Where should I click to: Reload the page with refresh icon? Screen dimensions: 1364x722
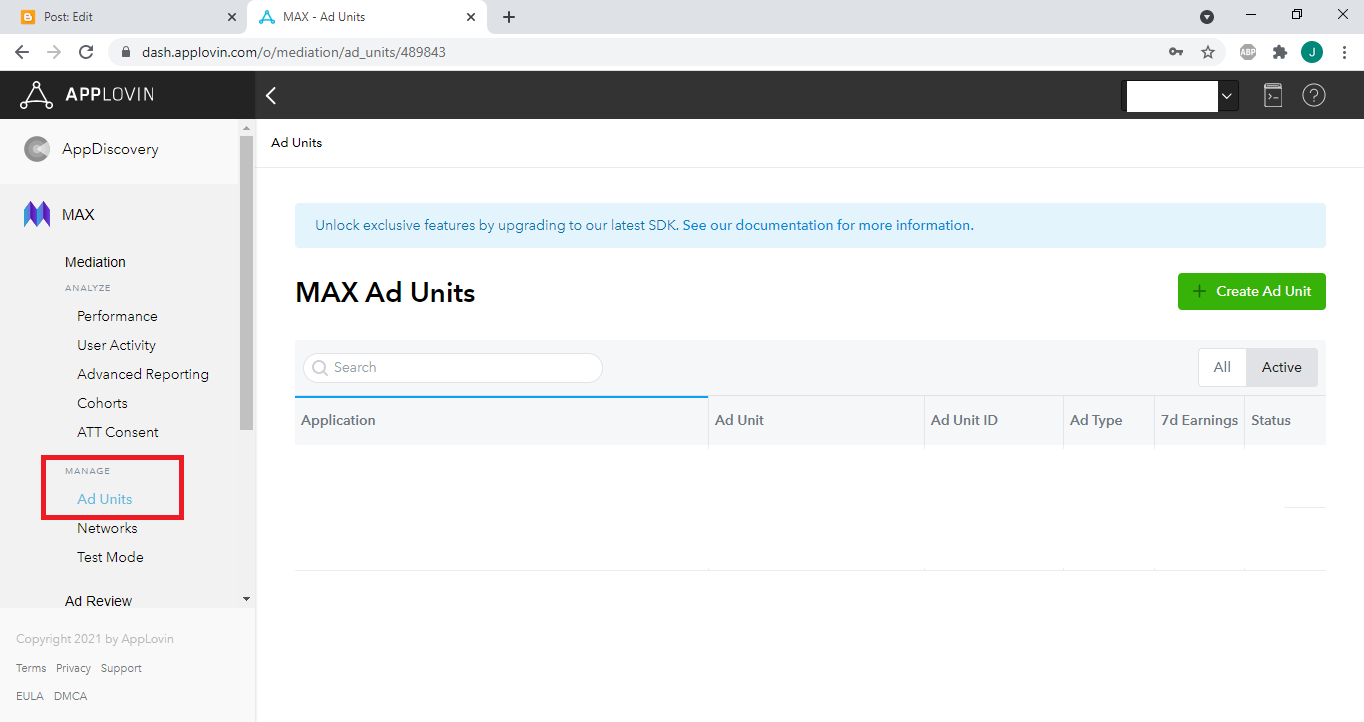[86, 52]
